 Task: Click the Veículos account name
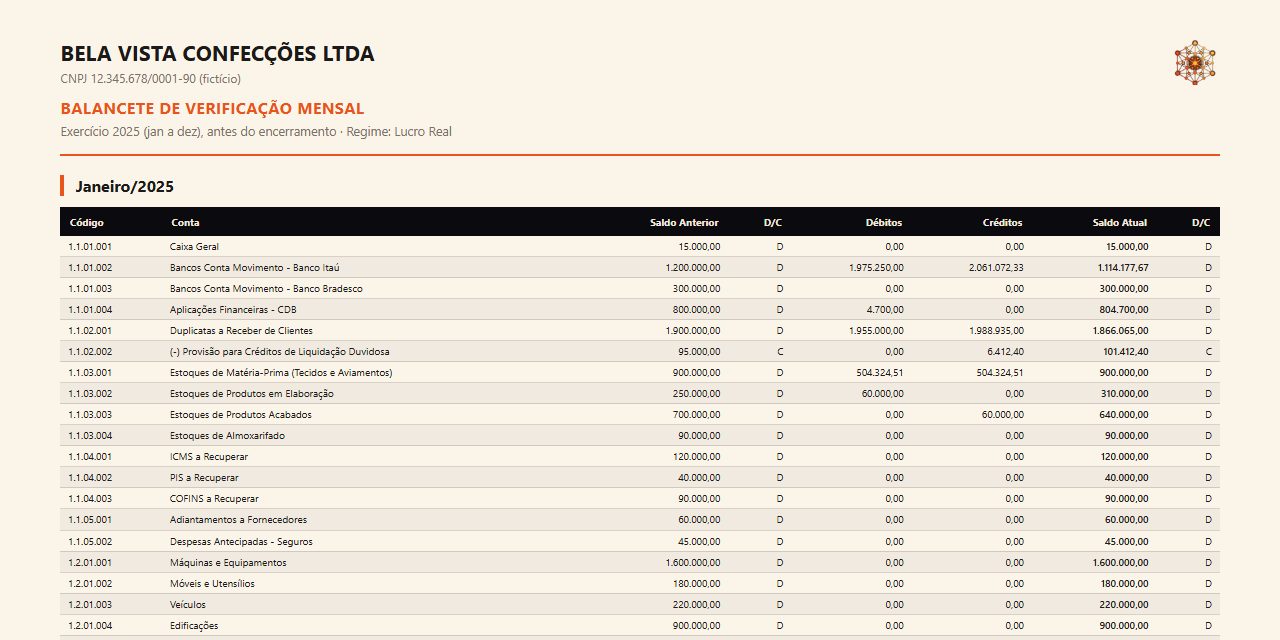point(188,605)
